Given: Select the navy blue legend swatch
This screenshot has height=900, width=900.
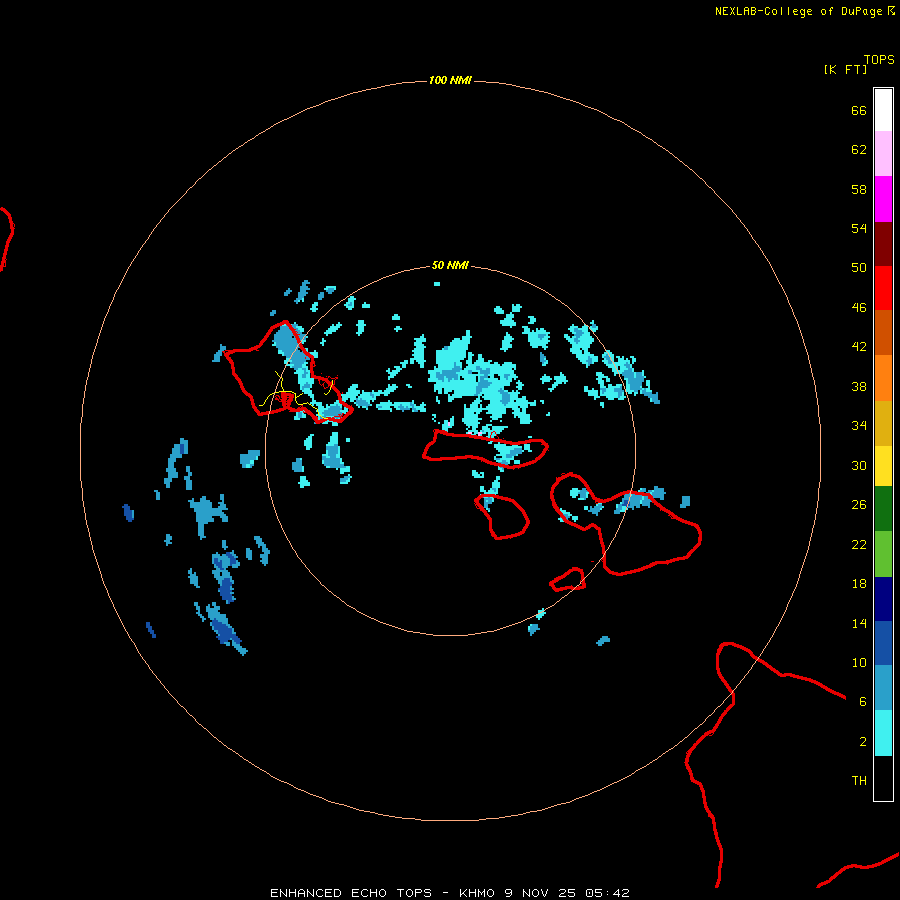Looking at the screenshot, I should 883,599.
